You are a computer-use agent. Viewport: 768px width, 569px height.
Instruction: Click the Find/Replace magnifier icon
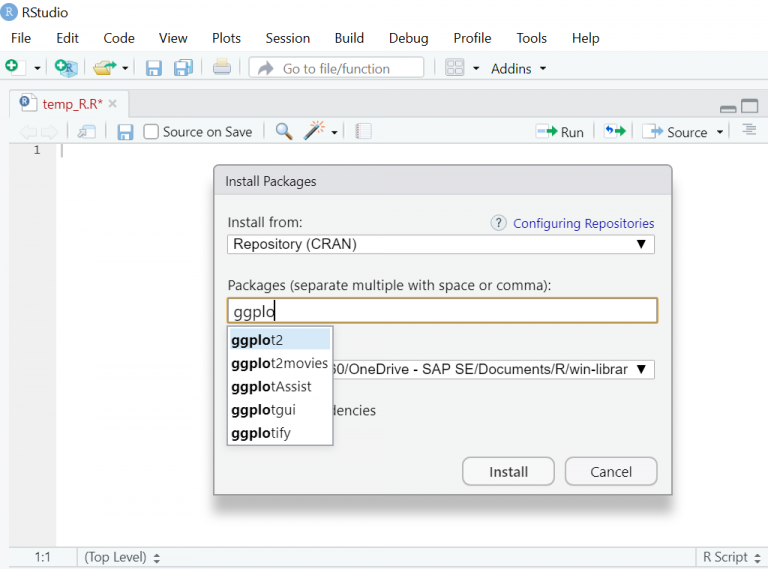tap(284, 131)
